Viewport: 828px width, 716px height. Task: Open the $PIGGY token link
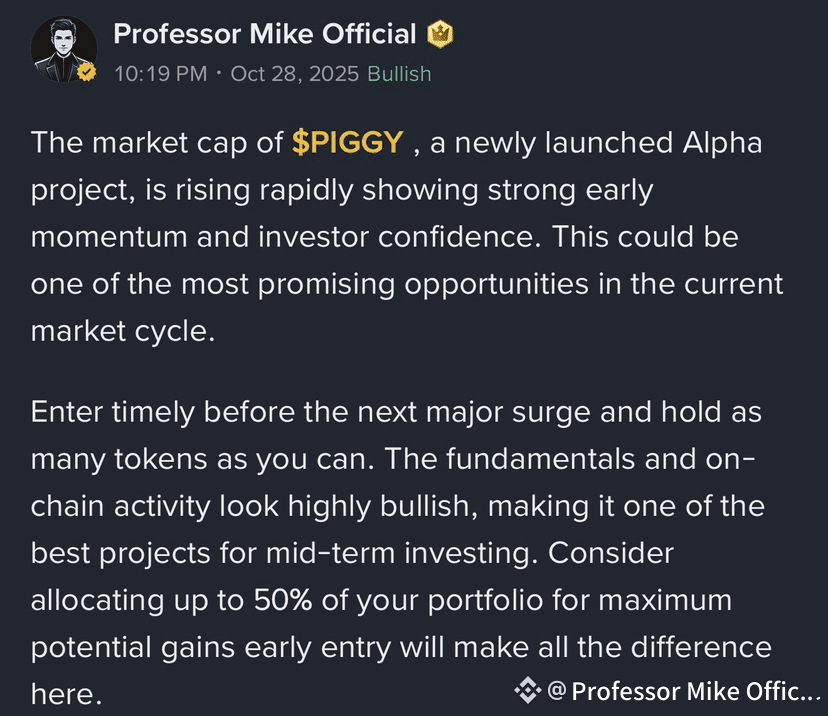pyautogui.click(x=347, y=143)
